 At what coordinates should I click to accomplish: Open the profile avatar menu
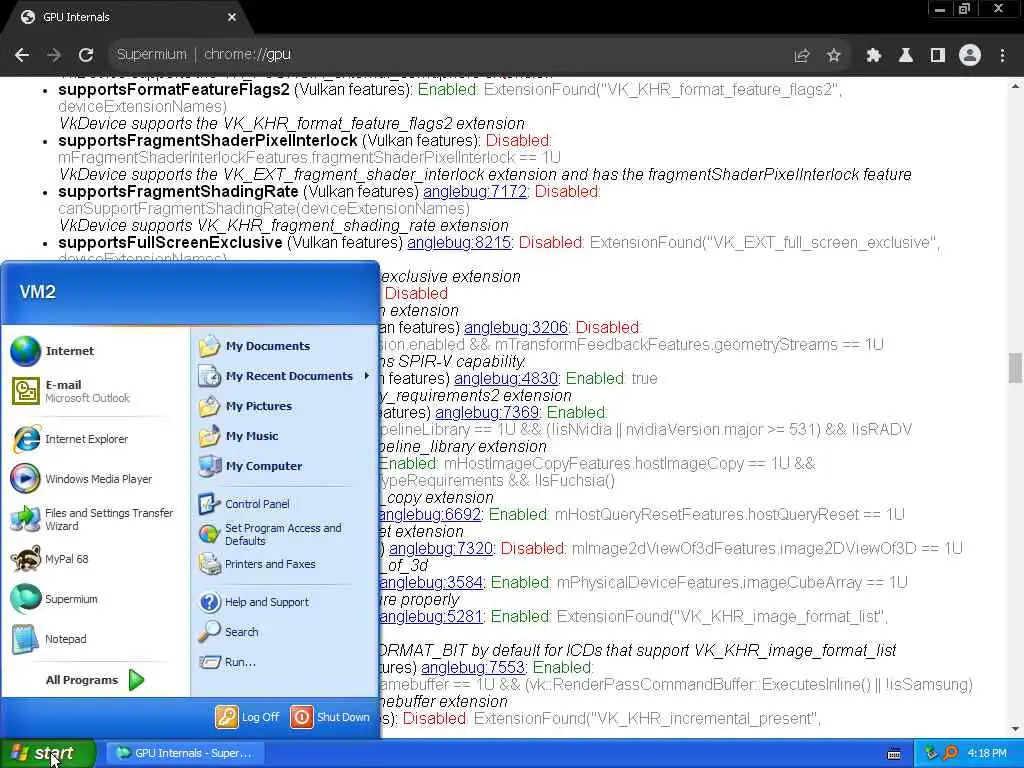click(970, 56)
